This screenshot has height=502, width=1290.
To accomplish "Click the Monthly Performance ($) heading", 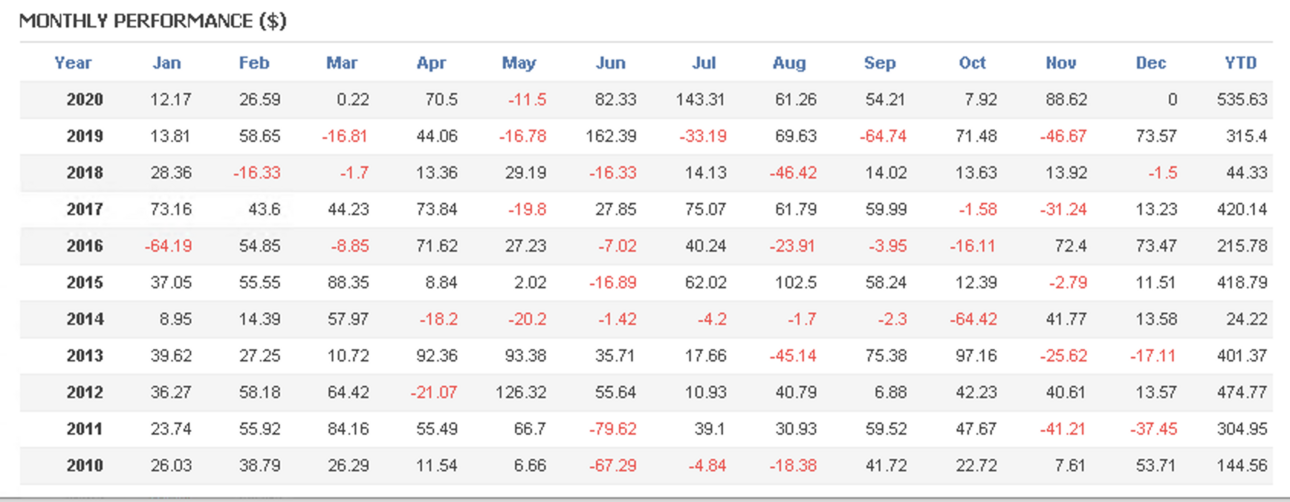I will (x=153, y=21).
